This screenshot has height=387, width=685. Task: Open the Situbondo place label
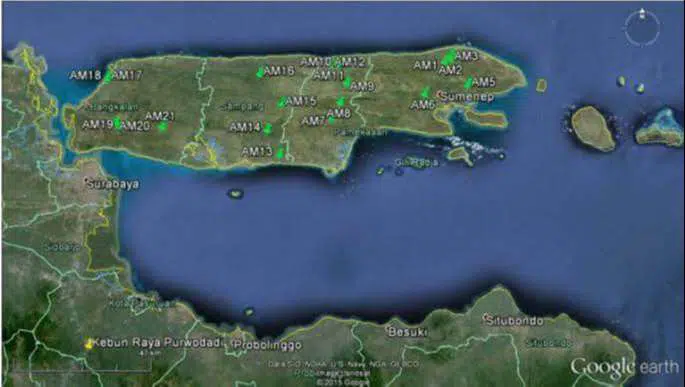pos(514,321)
